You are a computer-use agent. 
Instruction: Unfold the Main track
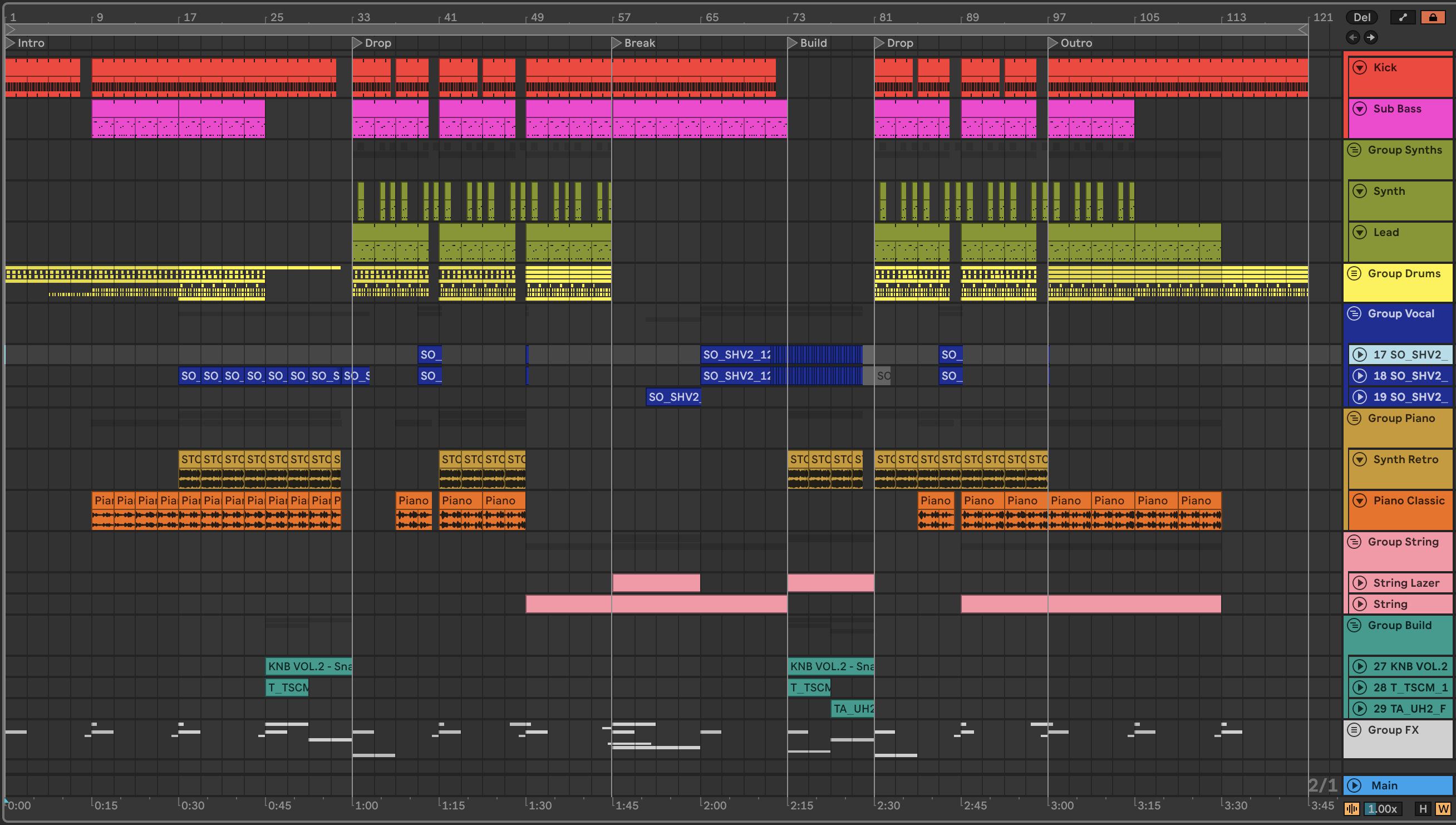coord(1355,785)
